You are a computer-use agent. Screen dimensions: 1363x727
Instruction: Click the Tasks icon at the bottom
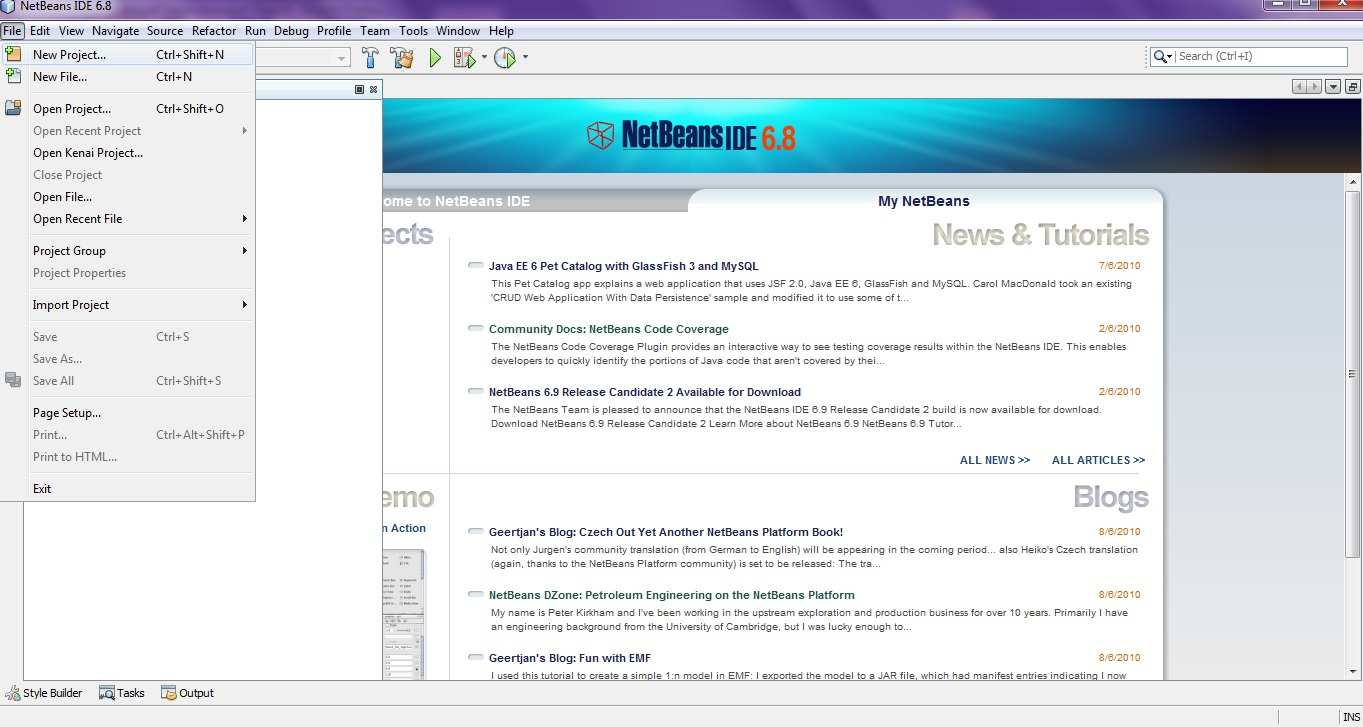pyautogui.click(x=106, y=693)
